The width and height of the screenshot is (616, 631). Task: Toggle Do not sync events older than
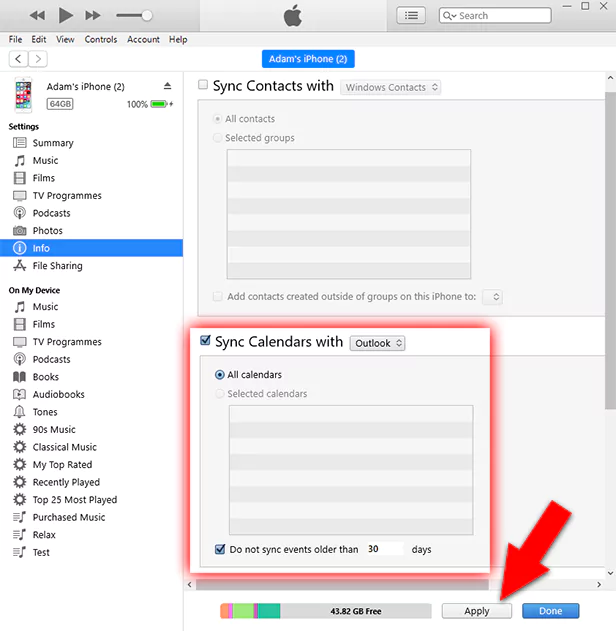pyautogui.click(x=220, y=549)
